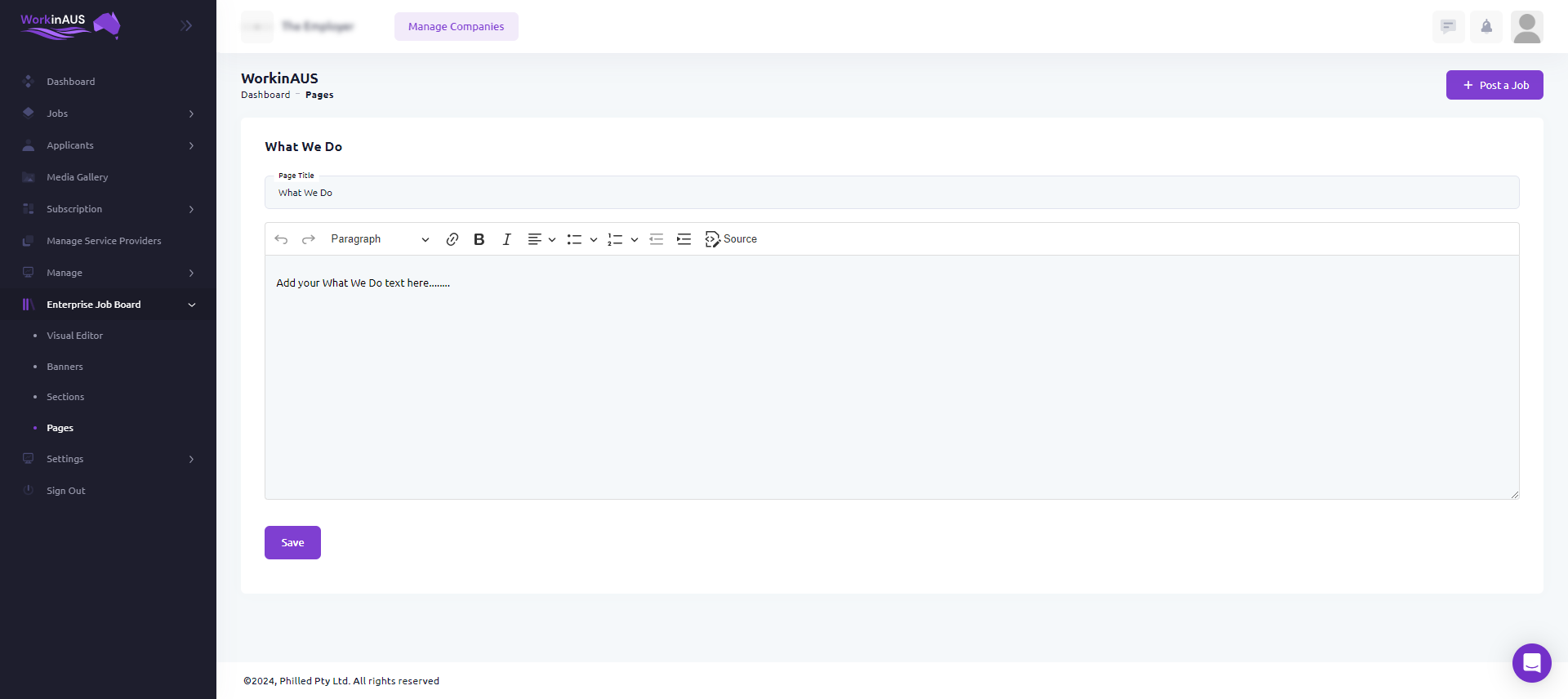Click the Dashboard sidebar icon
Screen dimensions: 1568x699
[29, 81]
